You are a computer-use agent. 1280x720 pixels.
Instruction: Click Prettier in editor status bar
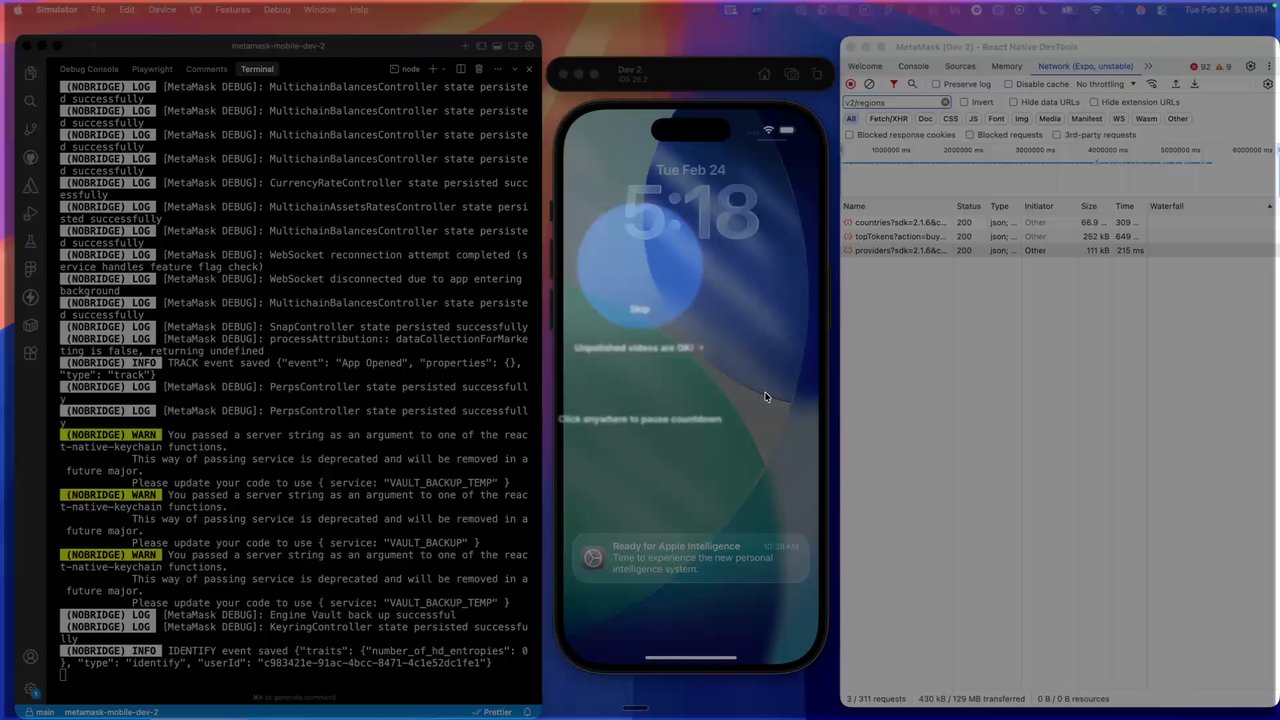[490, 712]
